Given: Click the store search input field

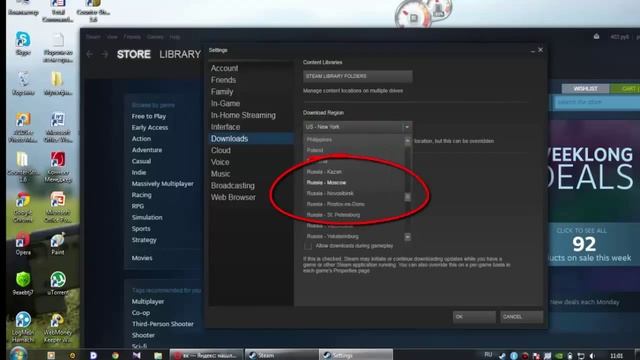Looking at the screenshot, I should [596, 102].
